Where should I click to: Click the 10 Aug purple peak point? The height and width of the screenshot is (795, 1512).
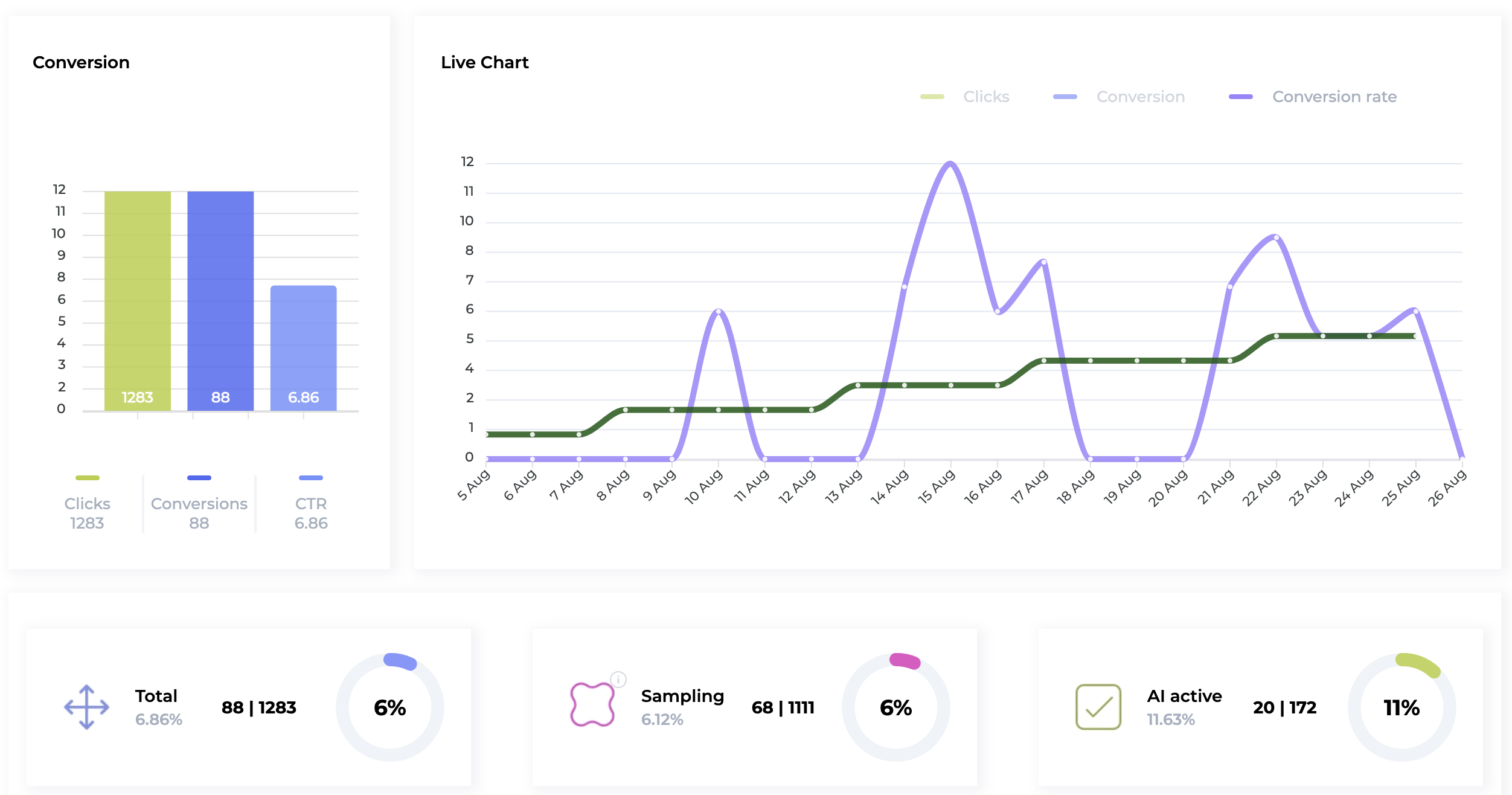point(719,311)
